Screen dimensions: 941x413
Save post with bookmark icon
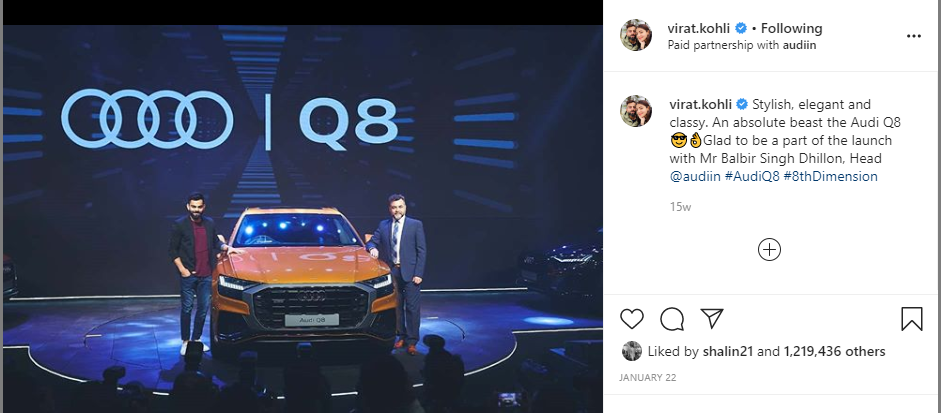912,319
